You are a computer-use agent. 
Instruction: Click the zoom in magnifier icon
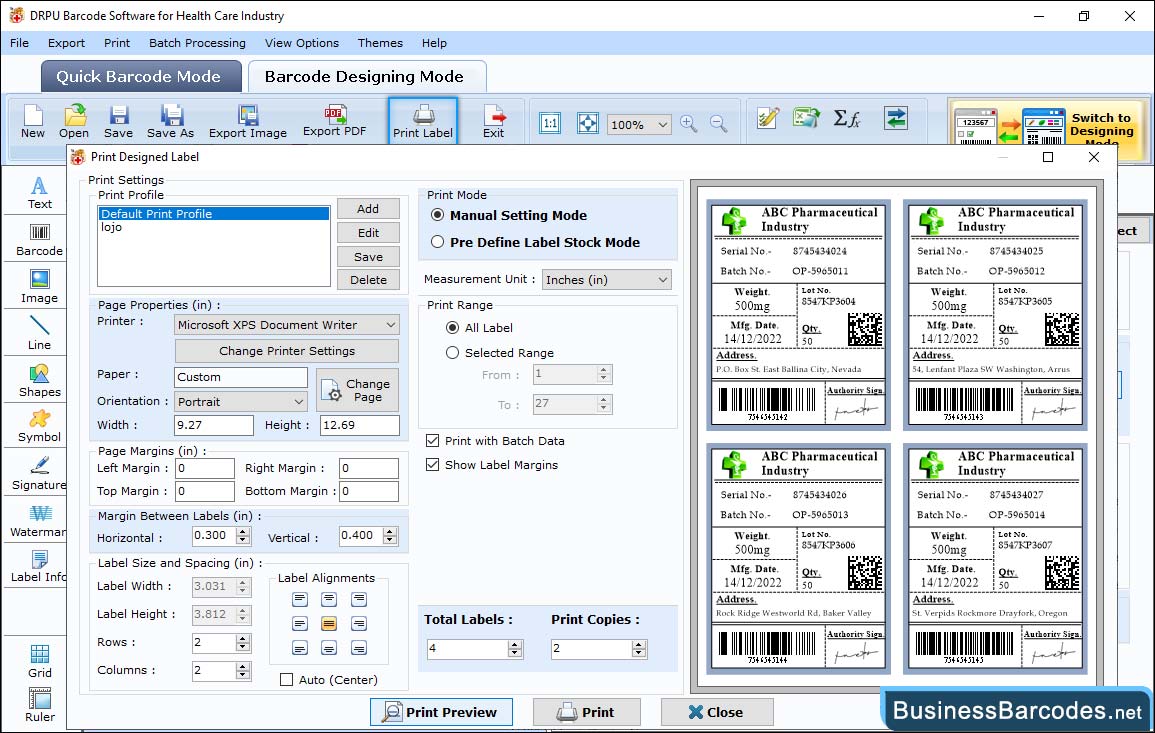coord(689,124)
